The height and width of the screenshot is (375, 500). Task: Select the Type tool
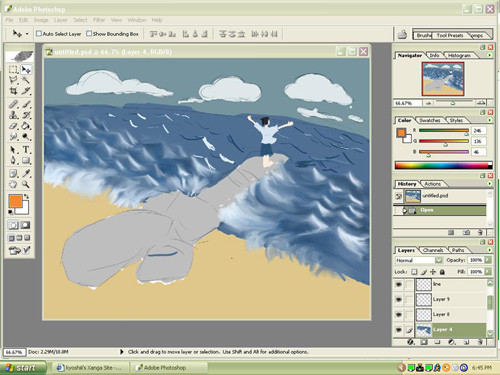point(26,150)
